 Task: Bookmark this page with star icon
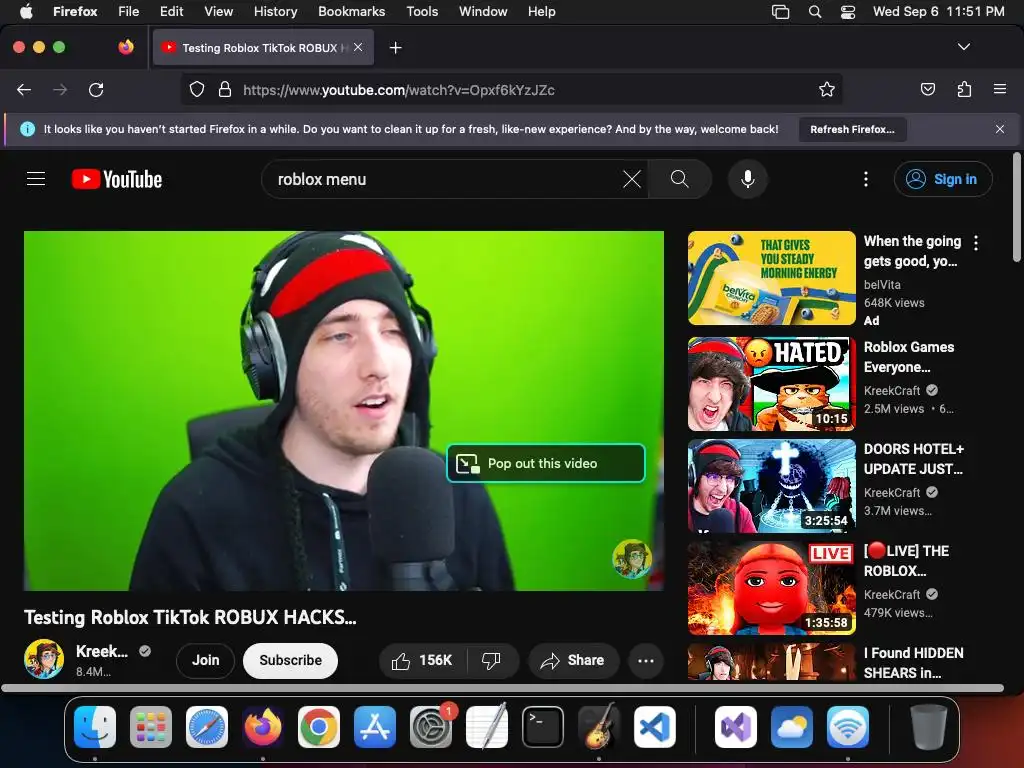click(827, 89)
